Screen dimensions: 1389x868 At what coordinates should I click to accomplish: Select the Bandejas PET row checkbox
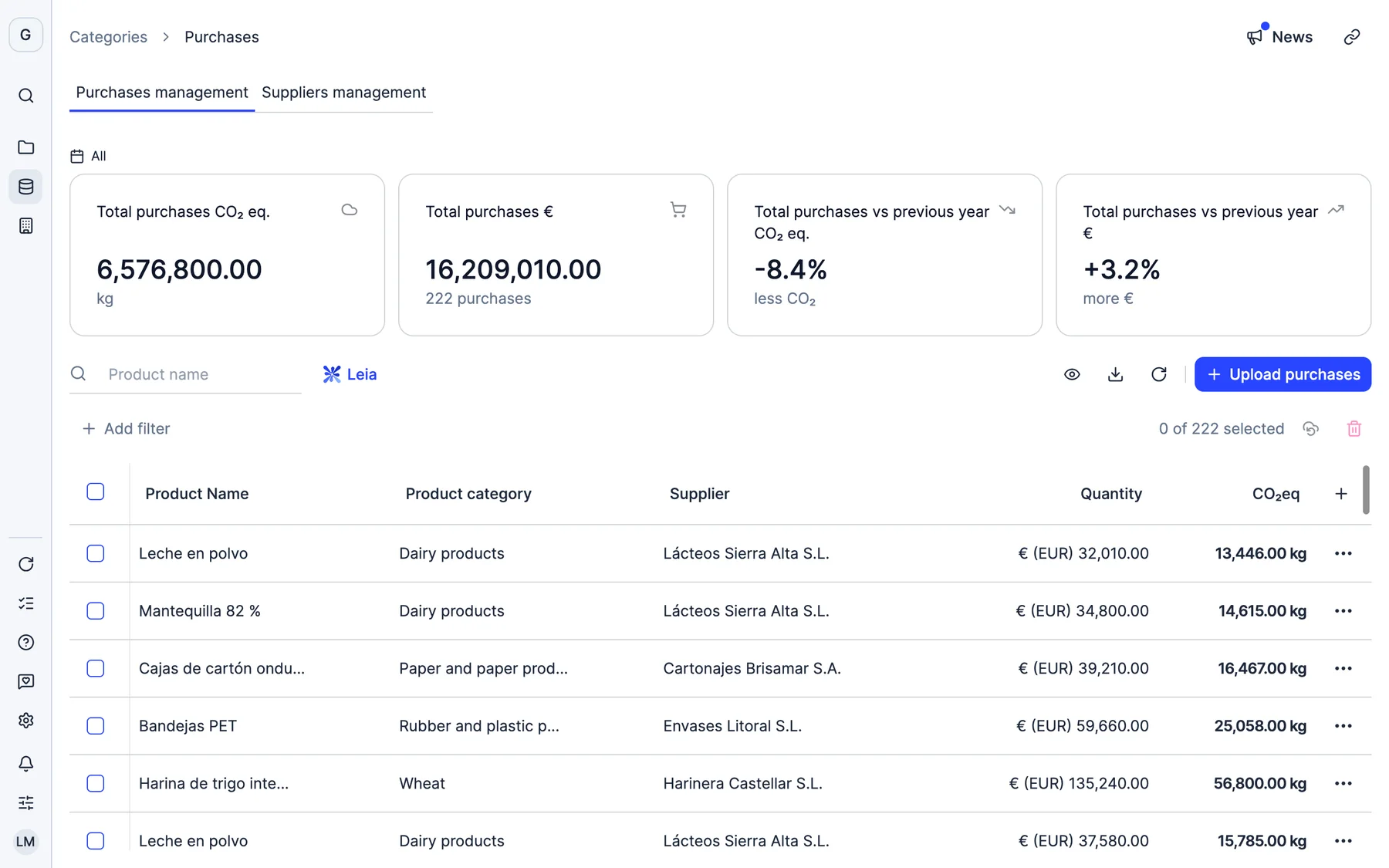click(96, 726)
